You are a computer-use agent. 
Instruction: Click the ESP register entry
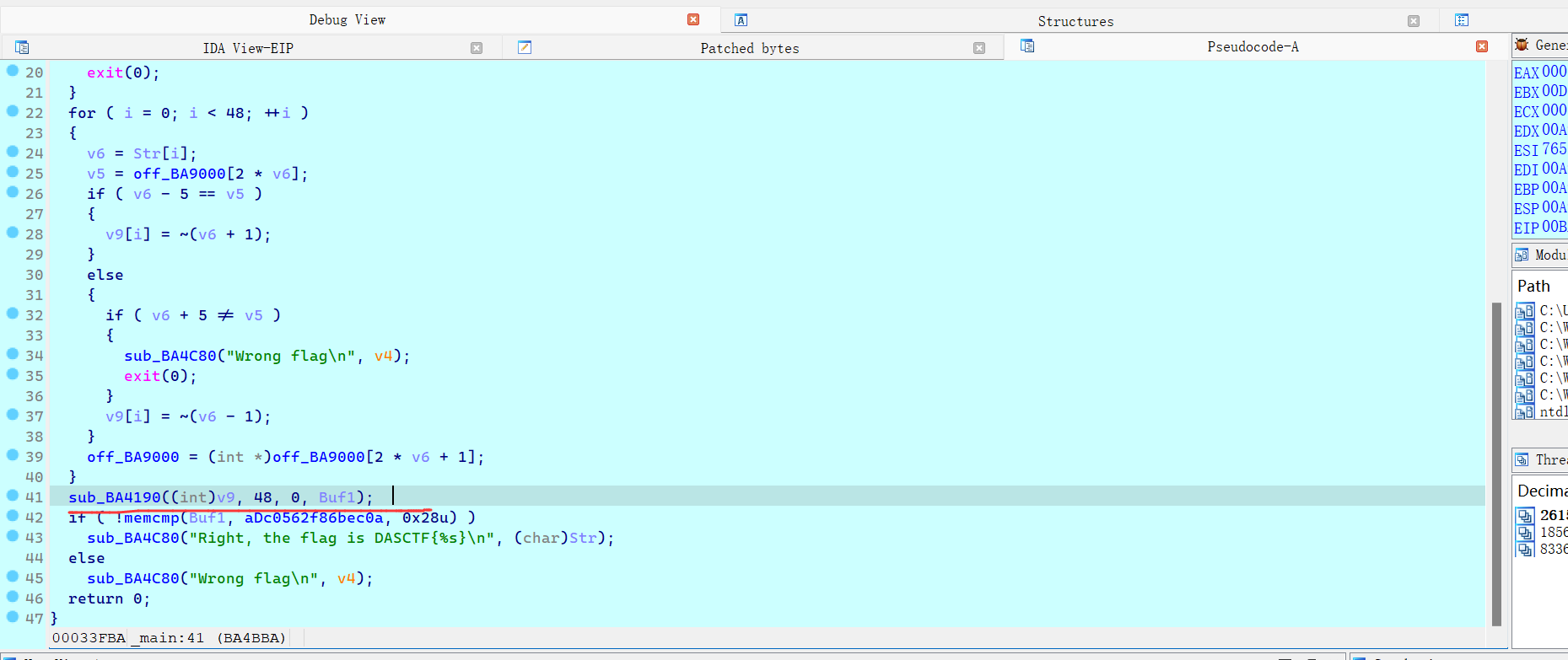coord(1540,207)
